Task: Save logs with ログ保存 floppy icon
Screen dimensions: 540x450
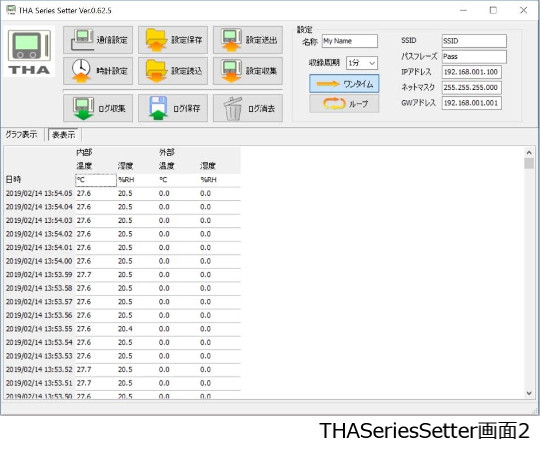Action: 173,108
